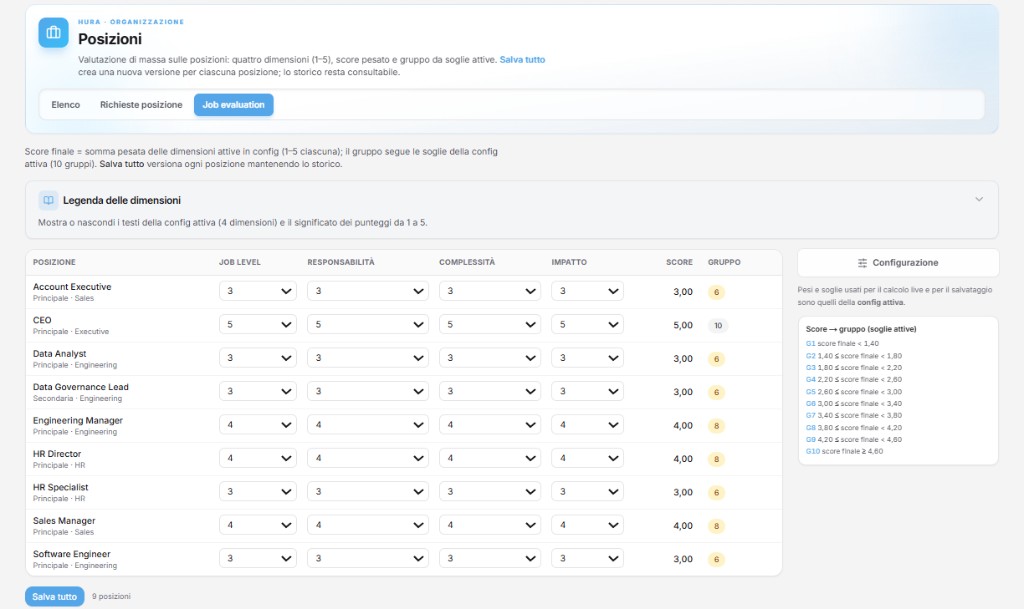This screenshot has height=609, width=1024.
Task: Click the CEO position name
Action: pos(42,320)
